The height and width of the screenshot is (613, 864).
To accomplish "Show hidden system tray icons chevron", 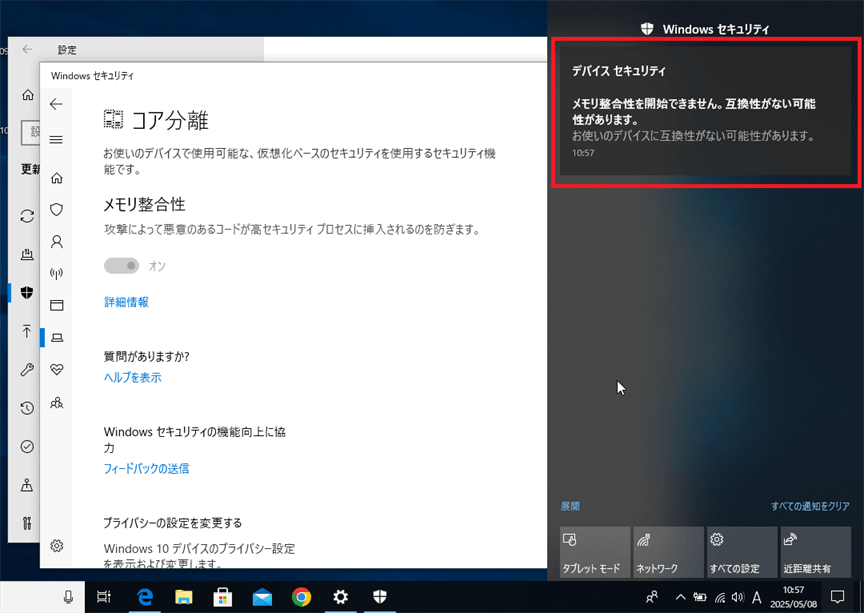I will click(681, 597).
